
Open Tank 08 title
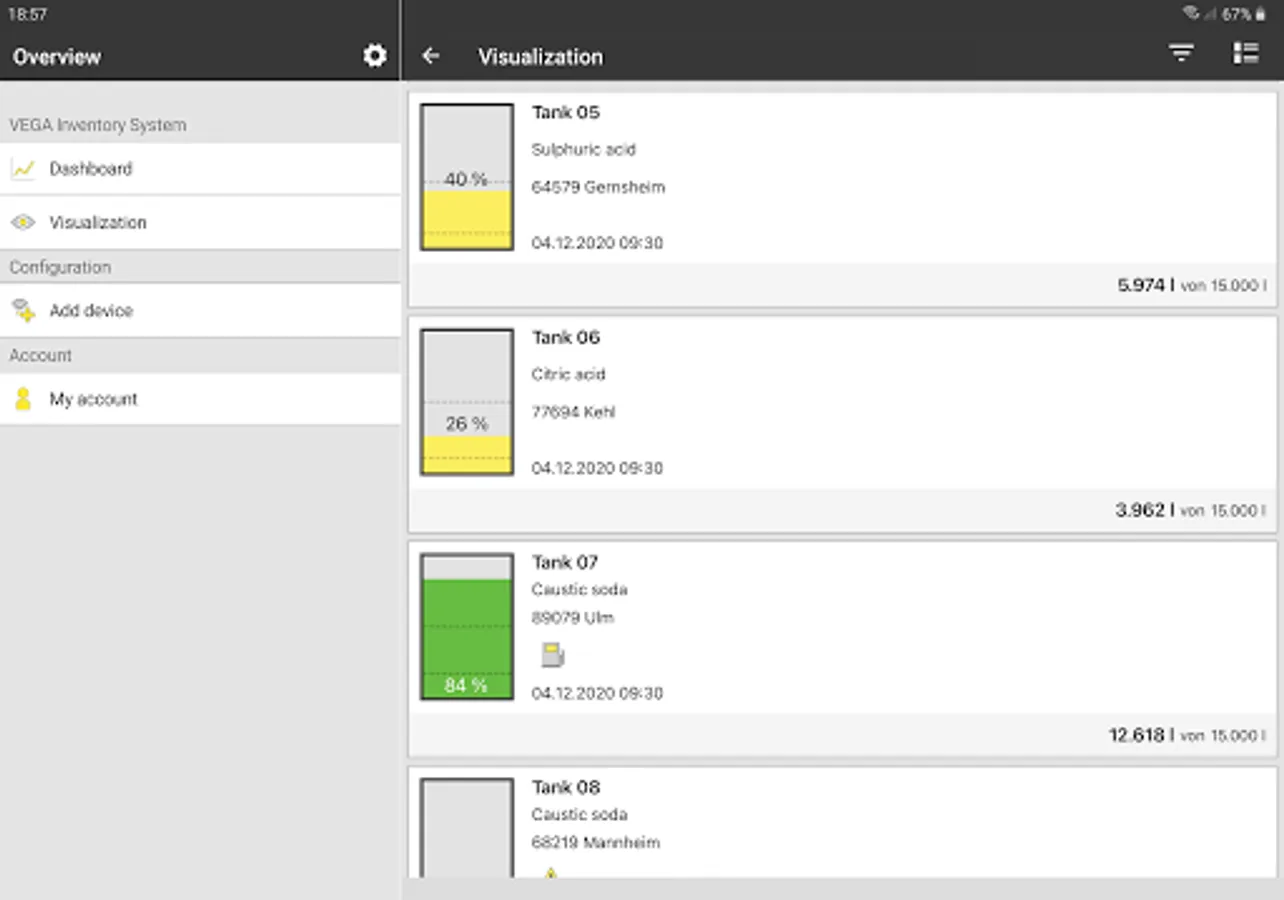tap(566, 787)
